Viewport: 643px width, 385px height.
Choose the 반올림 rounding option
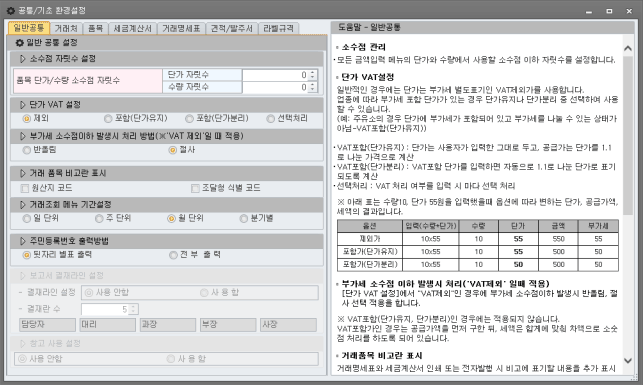point(27,150)
